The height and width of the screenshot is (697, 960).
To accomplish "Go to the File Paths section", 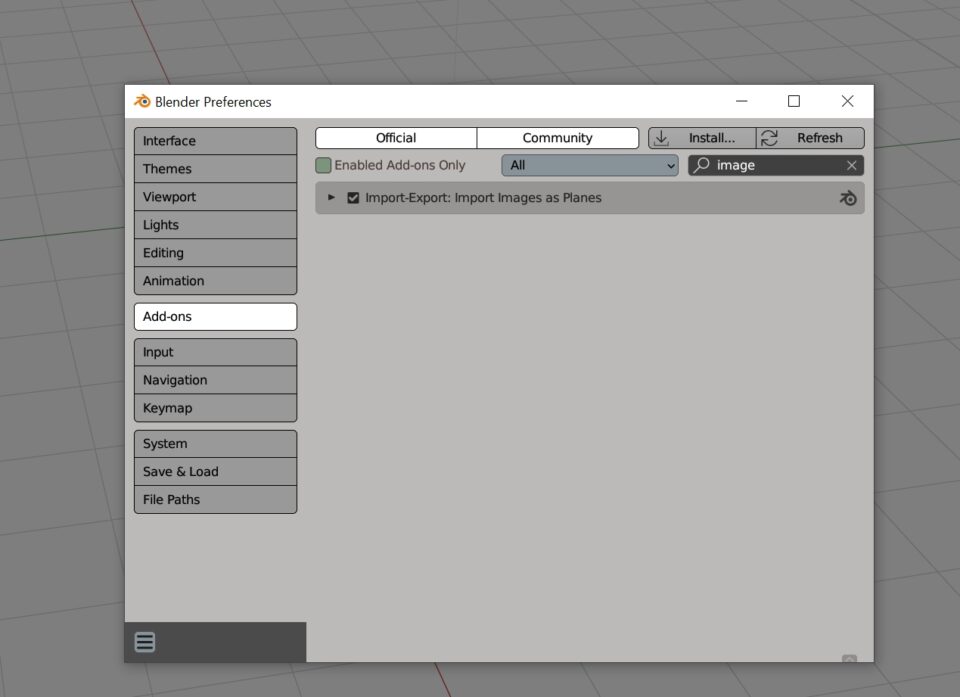I will (215, 500).
